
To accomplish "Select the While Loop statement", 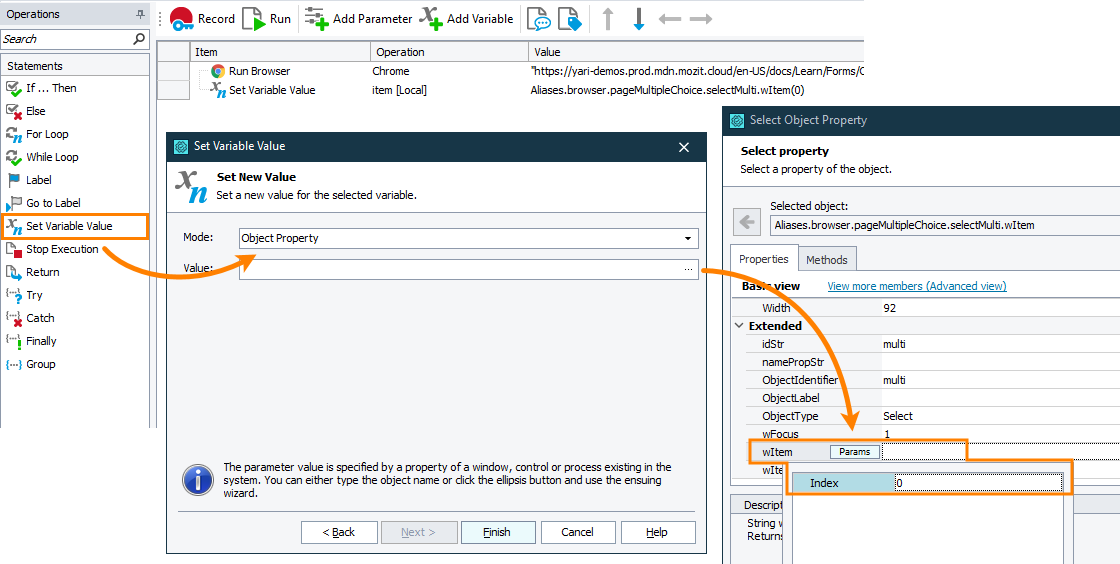I will click(x=52, y=157).
